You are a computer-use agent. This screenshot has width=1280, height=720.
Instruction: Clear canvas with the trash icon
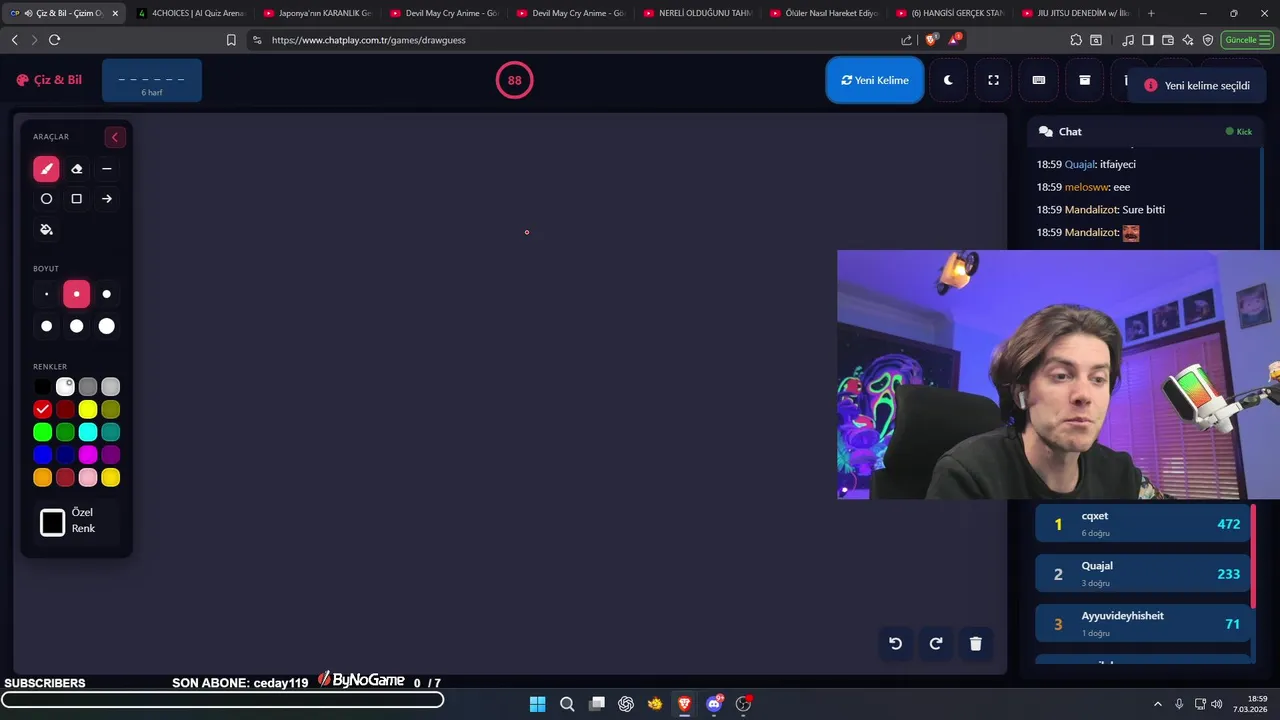coord(976,644)
